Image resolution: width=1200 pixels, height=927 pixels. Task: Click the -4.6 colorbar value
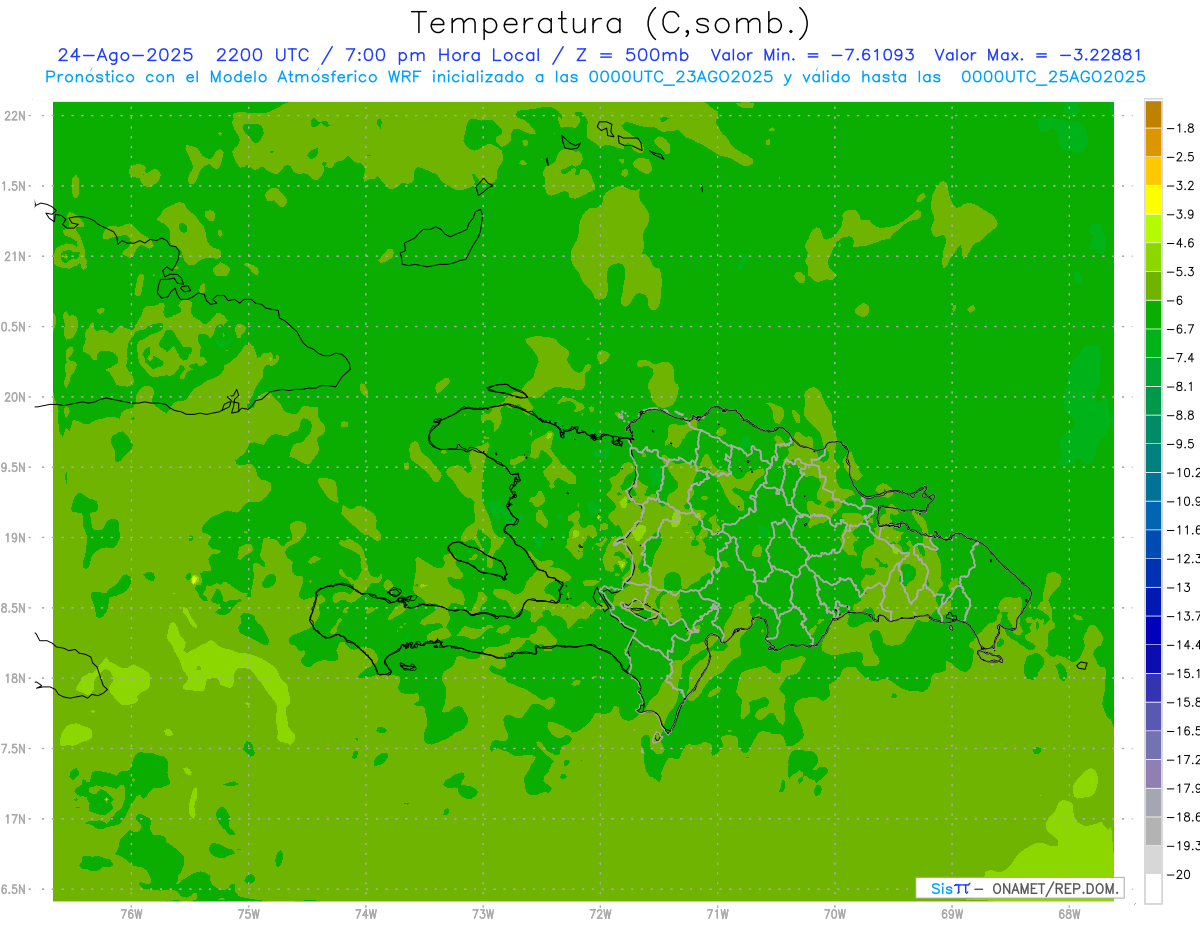[x=1182, y=243]
